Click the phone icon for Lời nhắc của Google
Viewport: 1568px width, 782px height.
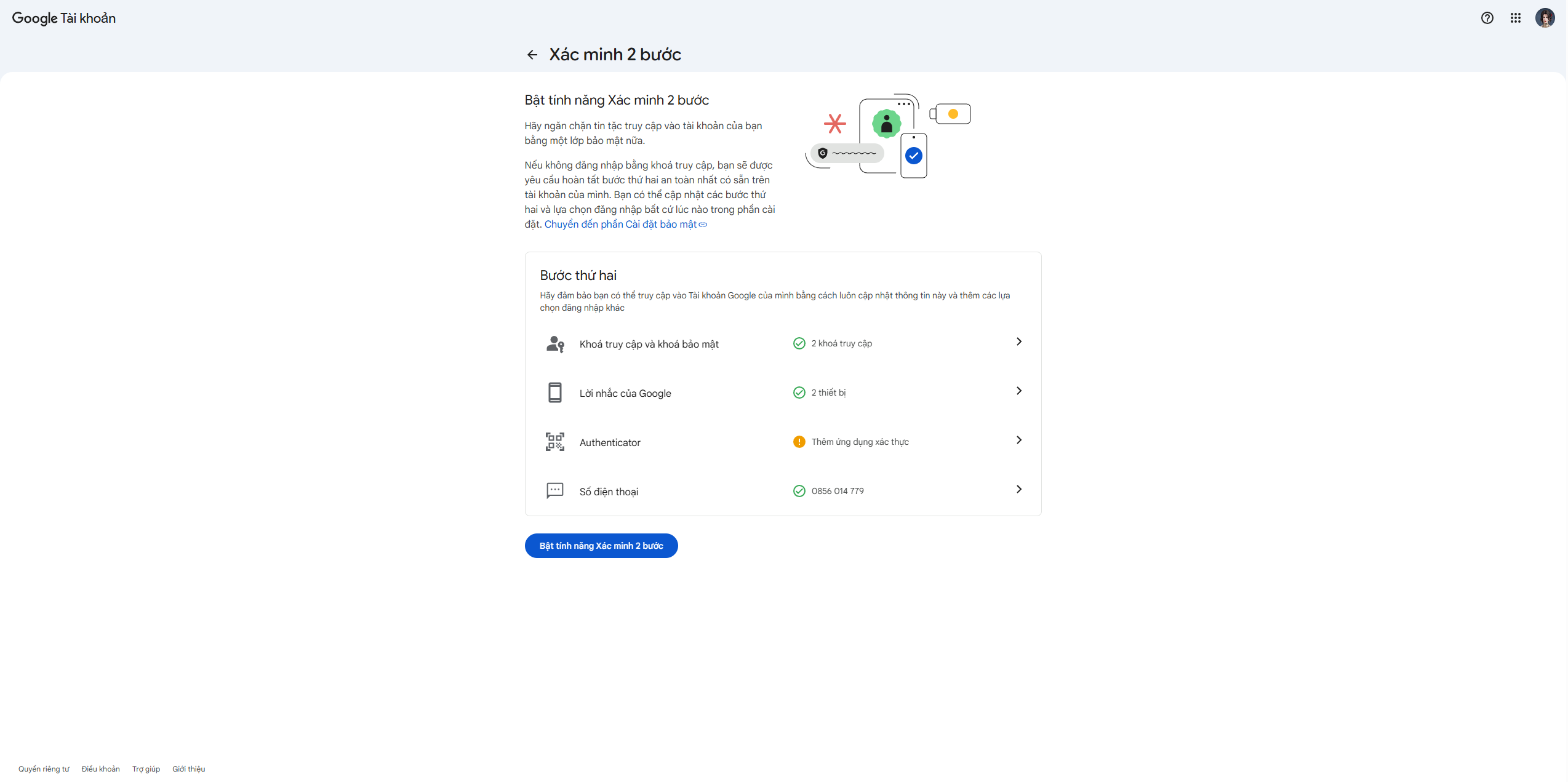click(555, 393)
